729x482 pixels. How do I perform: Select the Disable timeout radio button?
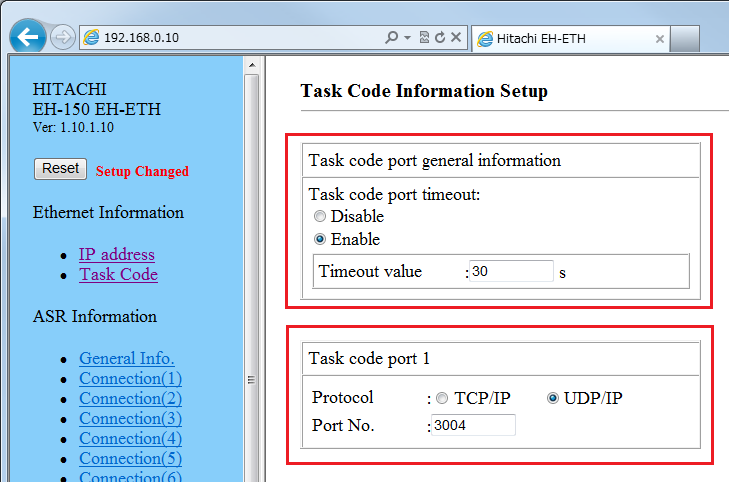320,217
